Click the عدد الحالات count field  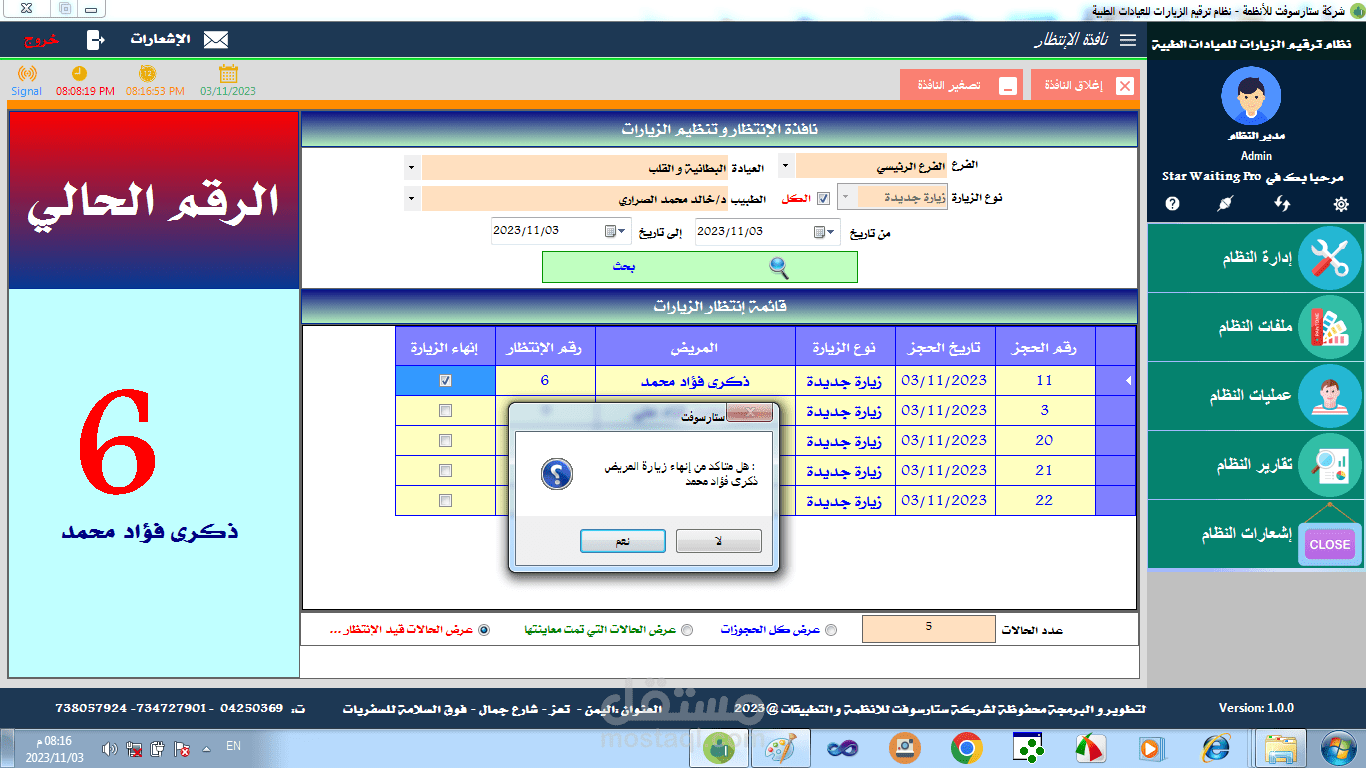[x=927, y=628]
